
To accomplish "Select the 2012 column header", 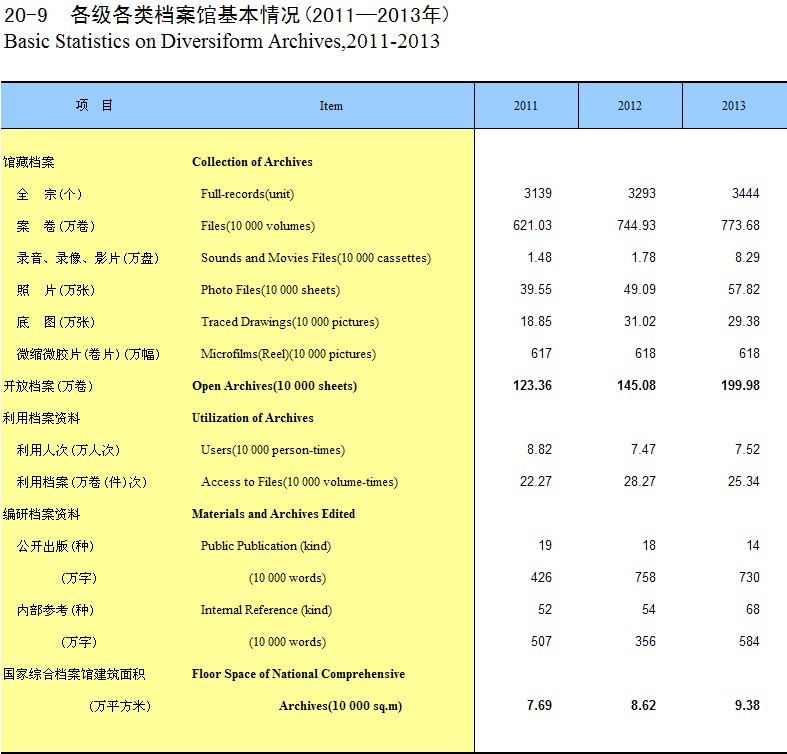I will 630,106.
